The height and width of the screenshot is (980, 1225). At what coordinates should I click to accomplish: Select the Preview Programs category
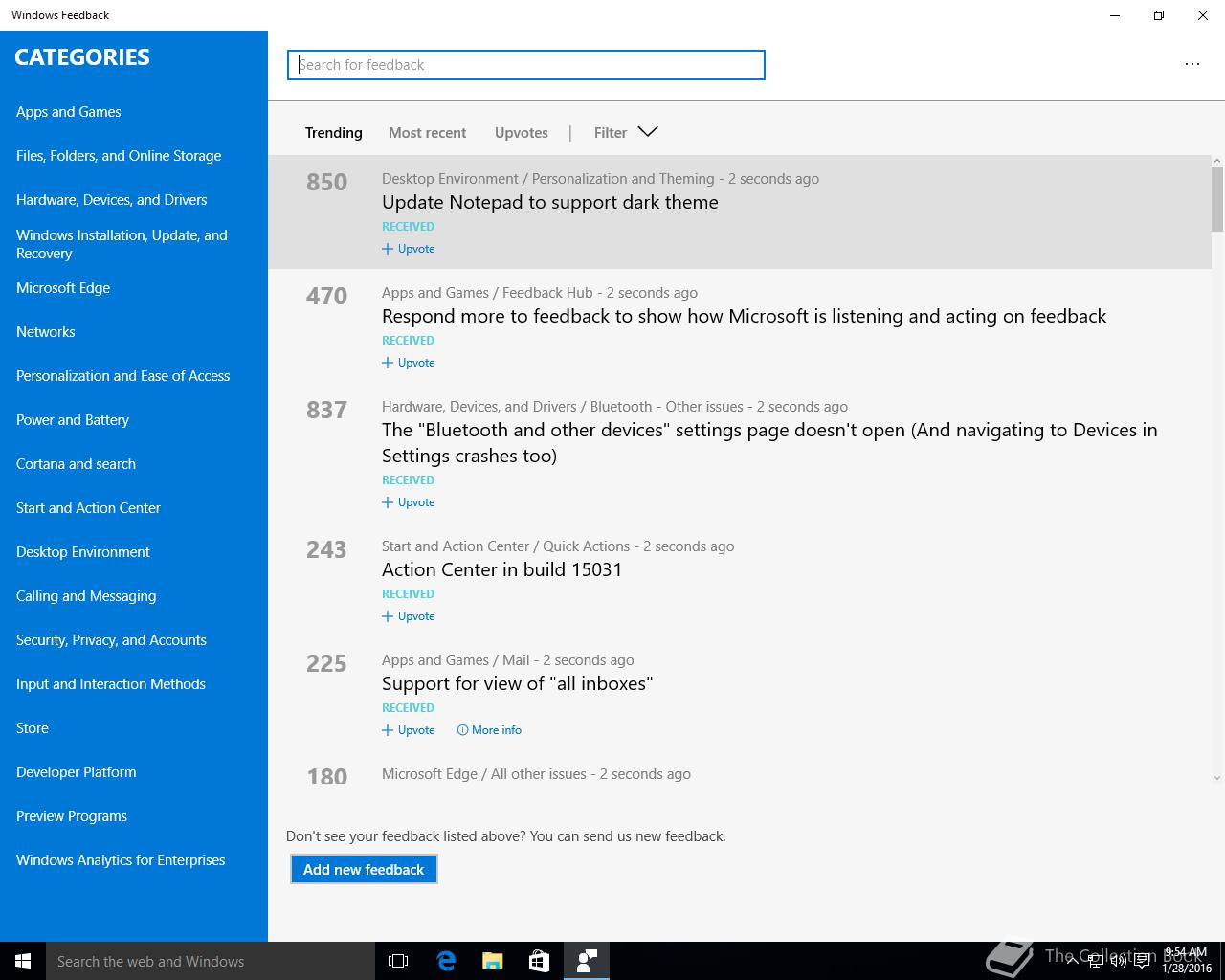(x=72, y=816)
